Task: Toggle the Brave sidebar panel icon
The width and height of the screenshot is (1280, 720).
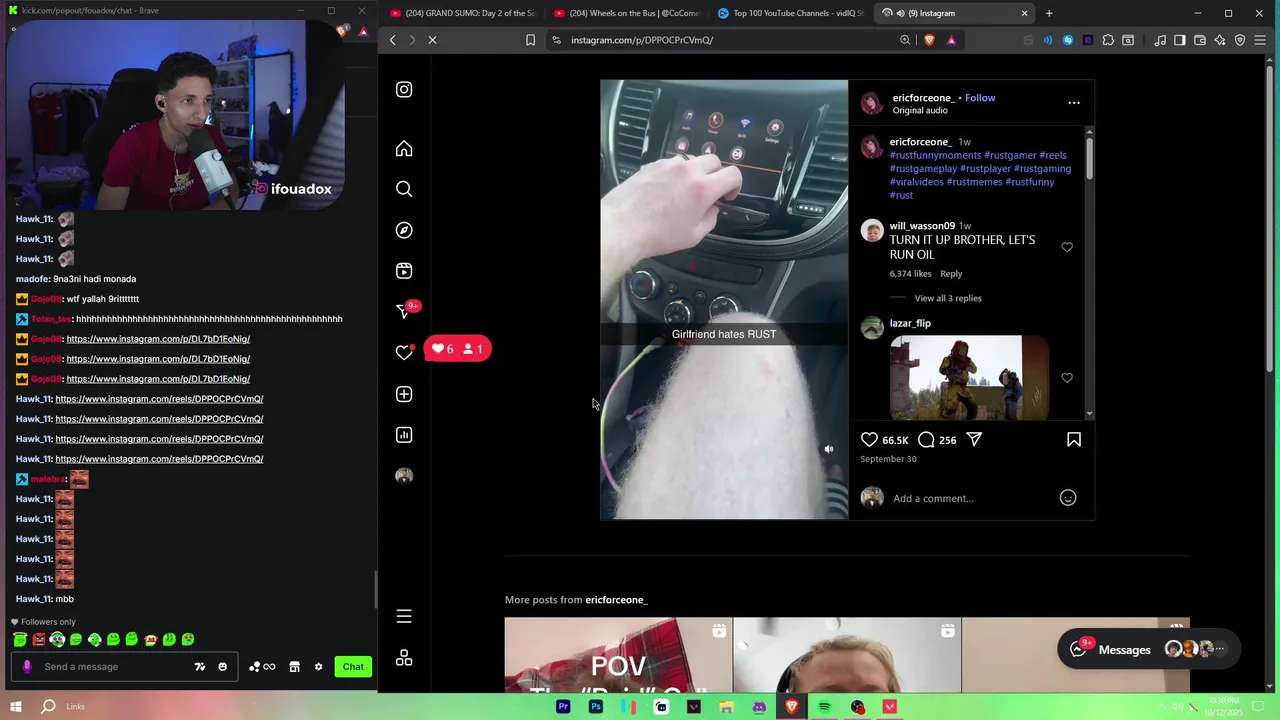Action: click(x=1180, y=40)
